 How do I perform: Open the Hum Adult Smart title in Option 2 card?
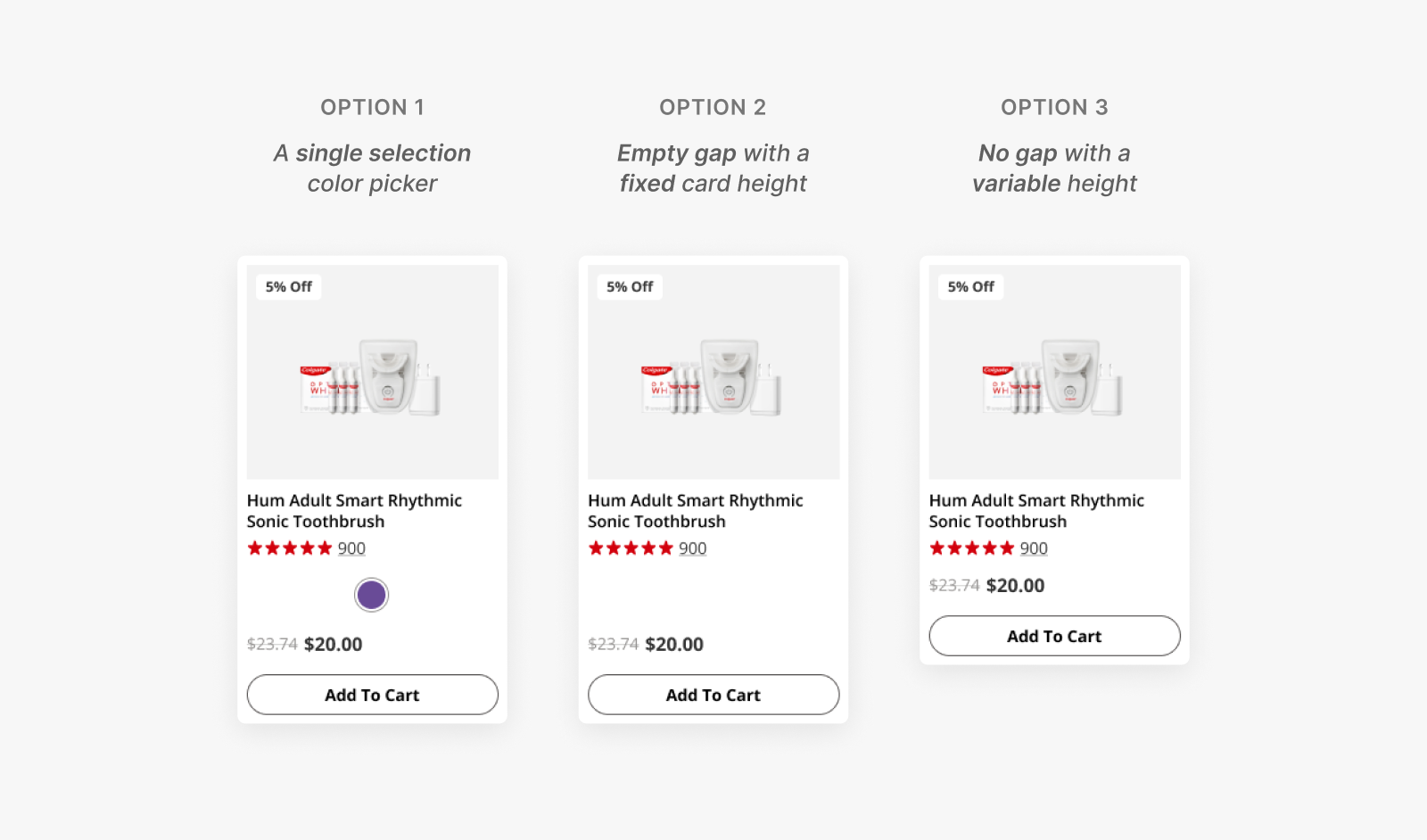tap(695, 511)
